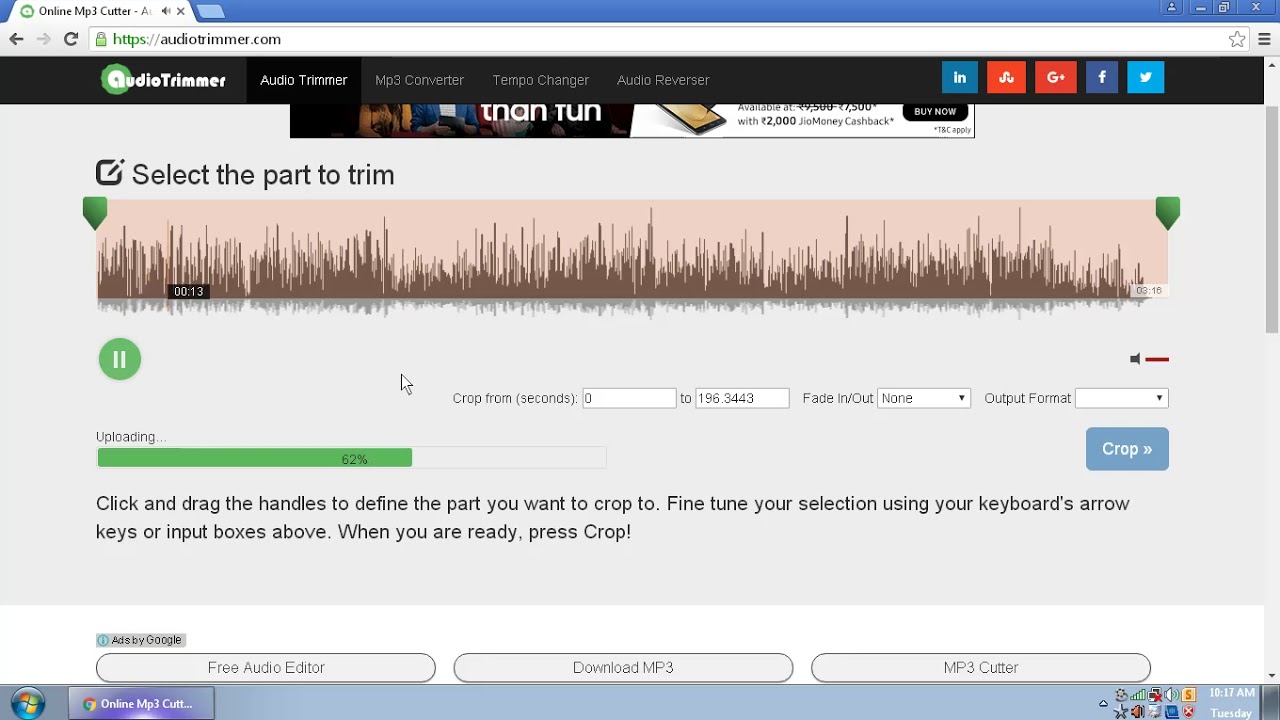The height and width of the screenshot is (720, 1280).
Task: Open a new browser tab
Action: coord(210,11)
